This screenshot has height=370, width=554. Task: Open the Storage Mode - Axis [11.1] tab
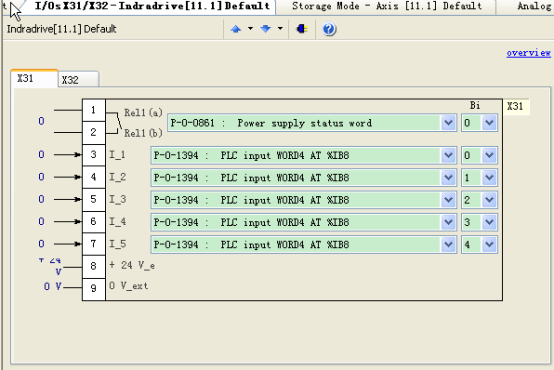coord(387,6)
